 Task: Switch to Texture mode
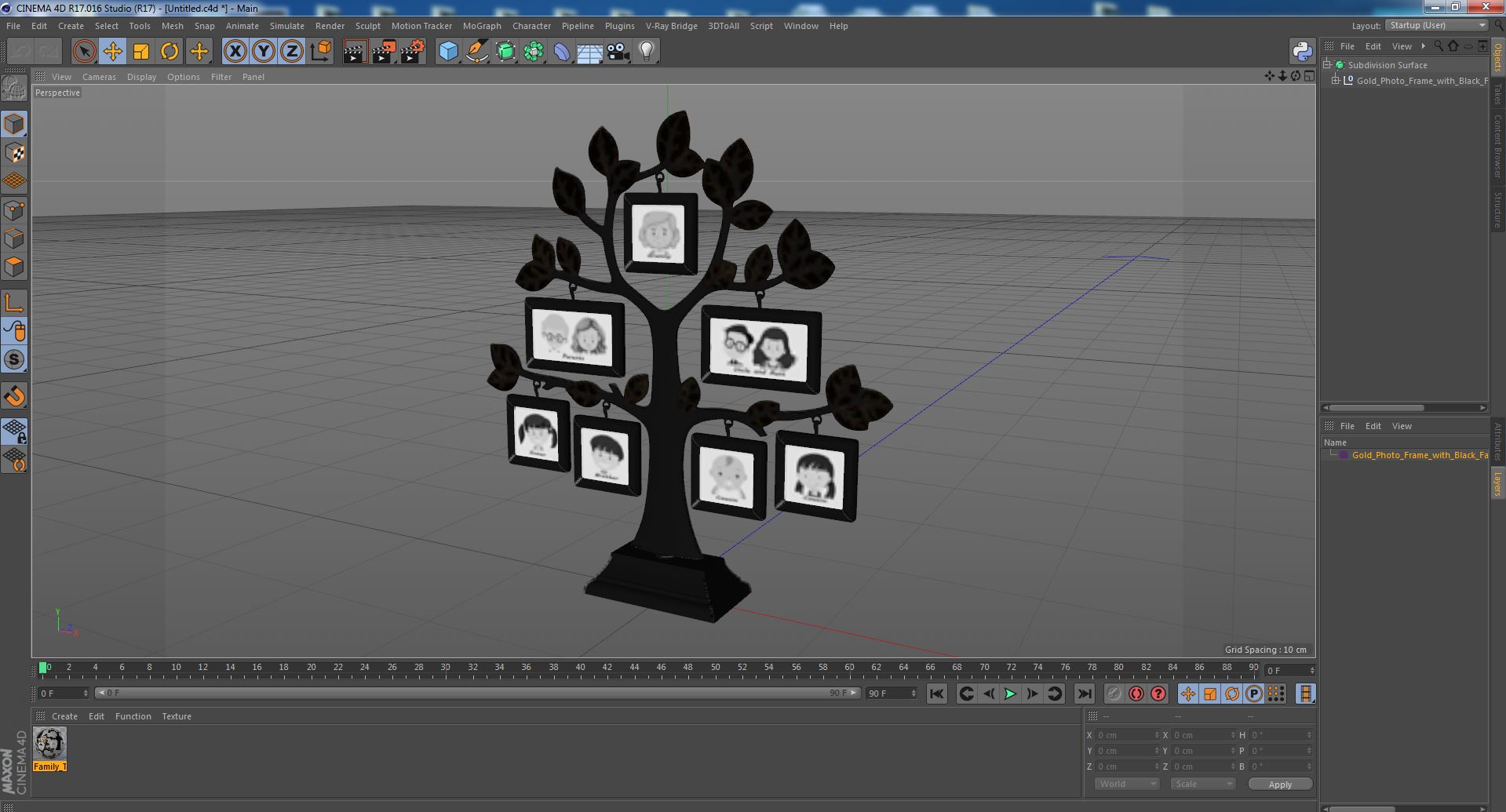pos(14,152)
